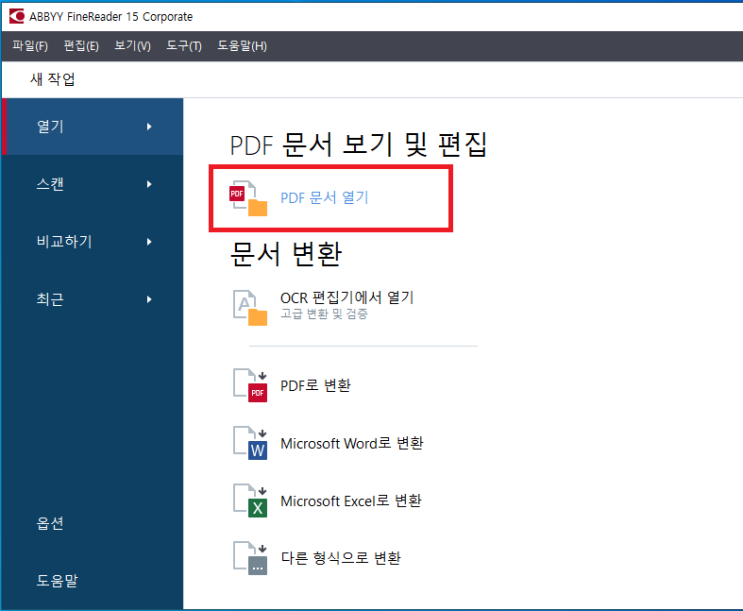Open 도움말 at sidebar bottom

point(57,581)
